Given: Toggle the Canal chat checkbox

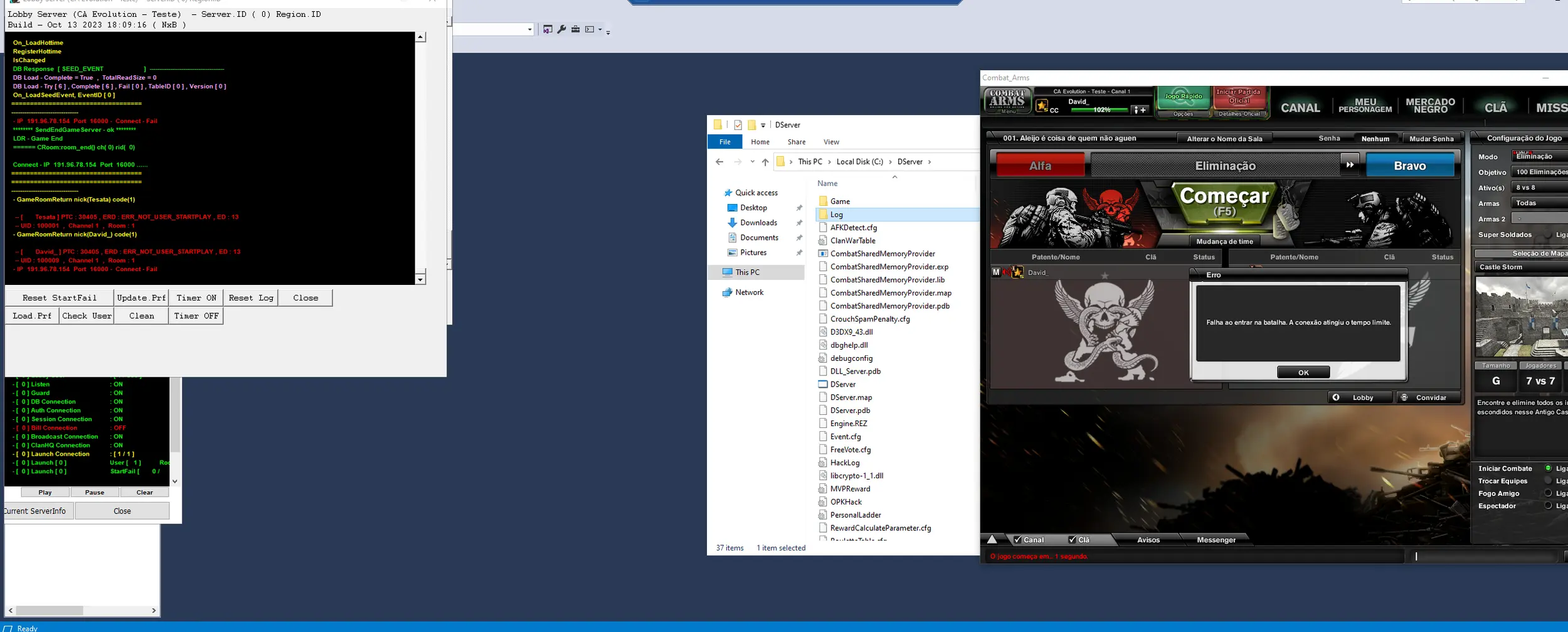Looking at the screenshot, I should pos(1018,539).
